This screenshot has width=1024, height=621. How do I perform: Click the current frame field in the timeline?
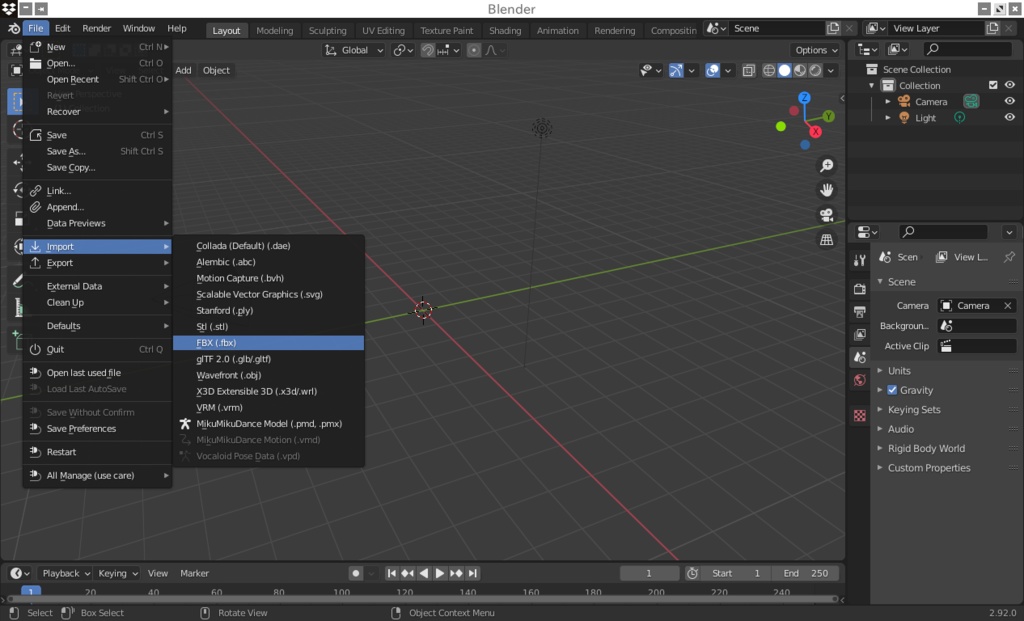tap(650, 573)
